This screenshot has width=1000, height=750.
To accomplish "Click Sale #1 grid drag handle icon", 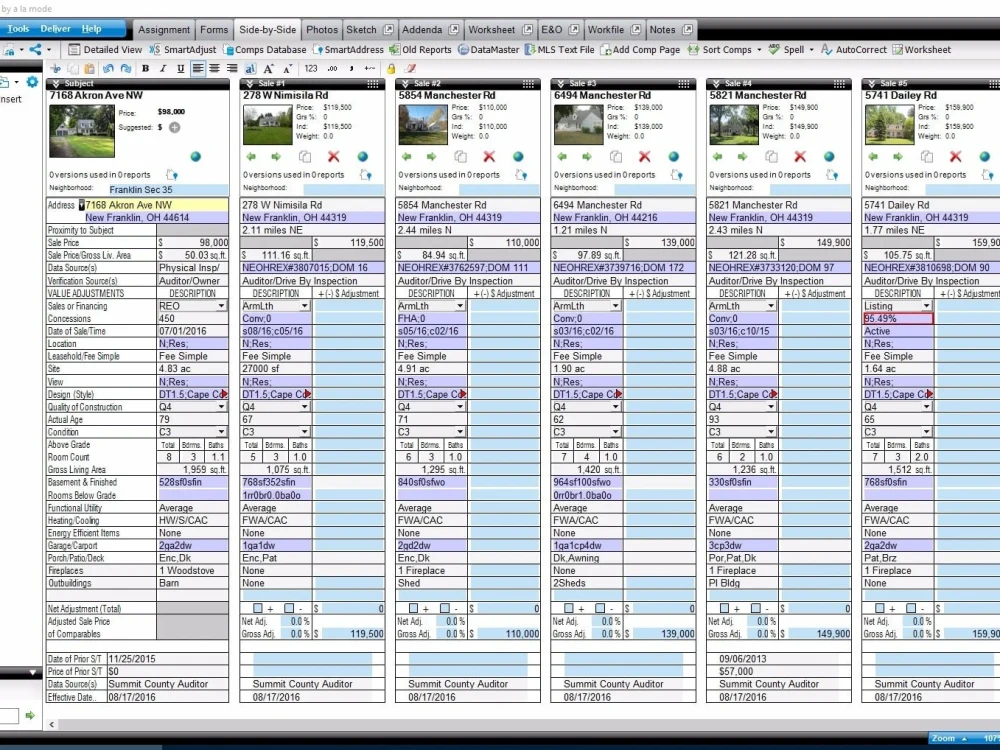I will pos(373,84).
